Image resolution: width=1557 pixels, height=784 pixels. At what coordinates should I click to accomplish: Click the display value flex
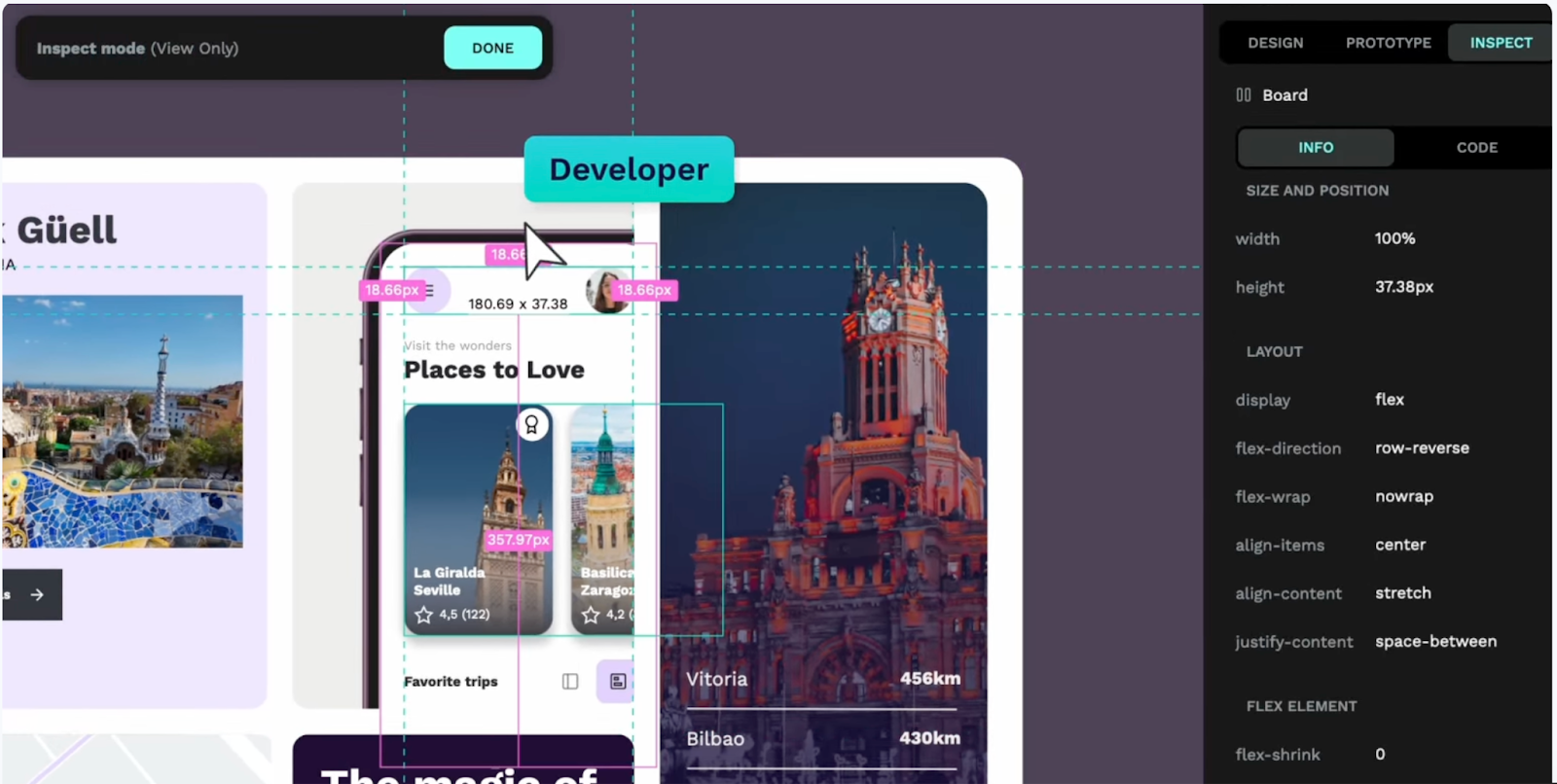click(1390, 400)
